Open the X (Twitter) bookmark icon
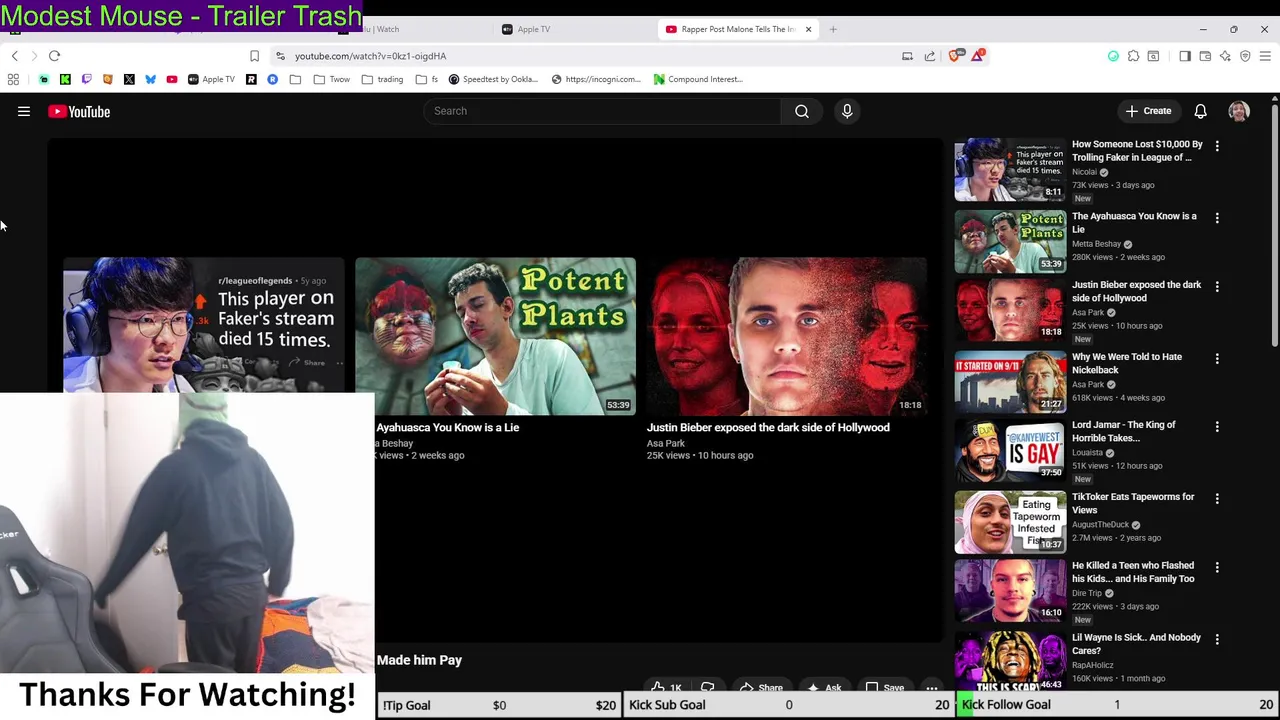Screen dimensions: 1280x720 pyautogui.click(x=129, y=79)
